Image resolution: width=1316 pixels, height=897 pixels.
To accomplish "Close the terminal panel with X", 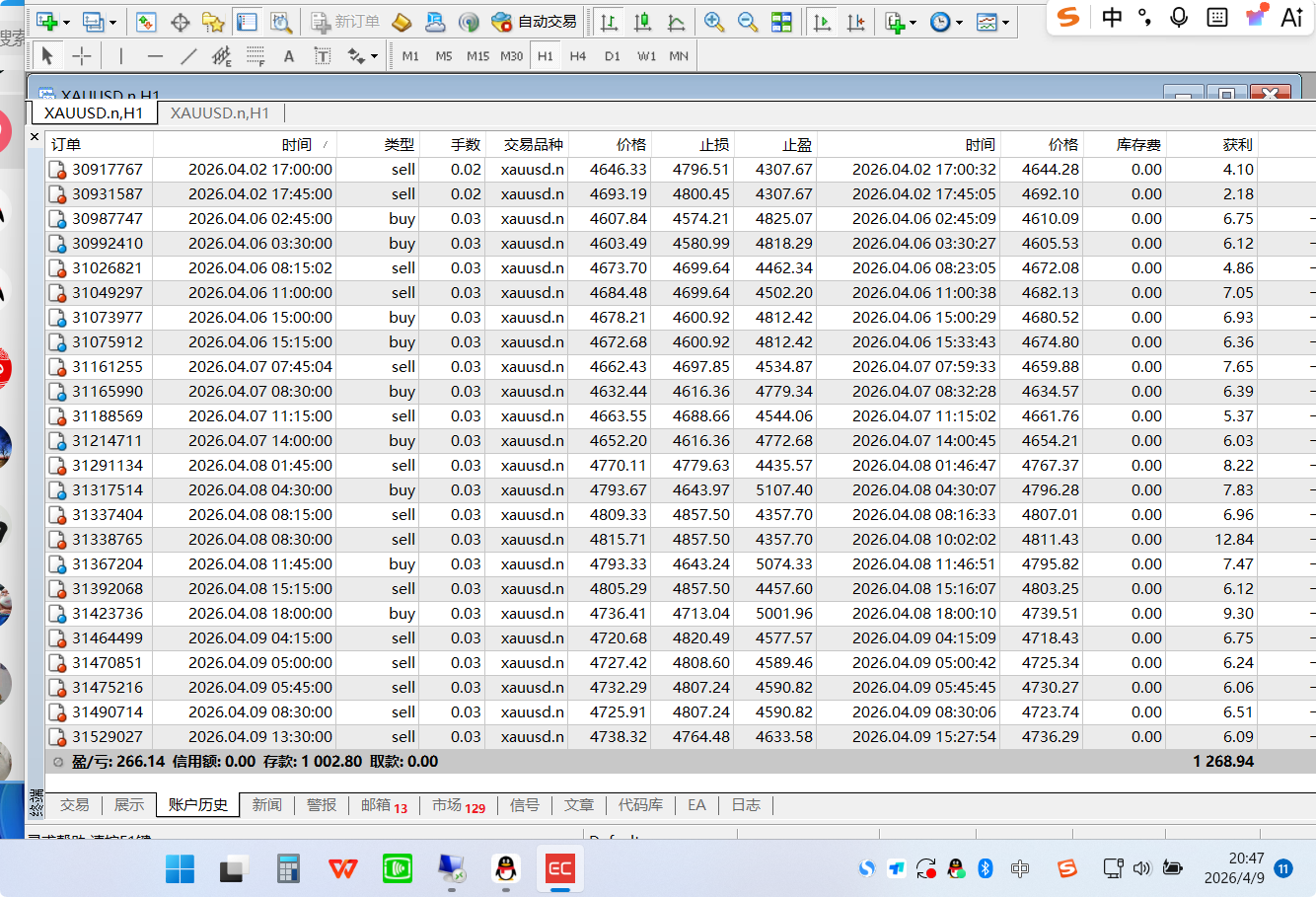I will [35, 136].
